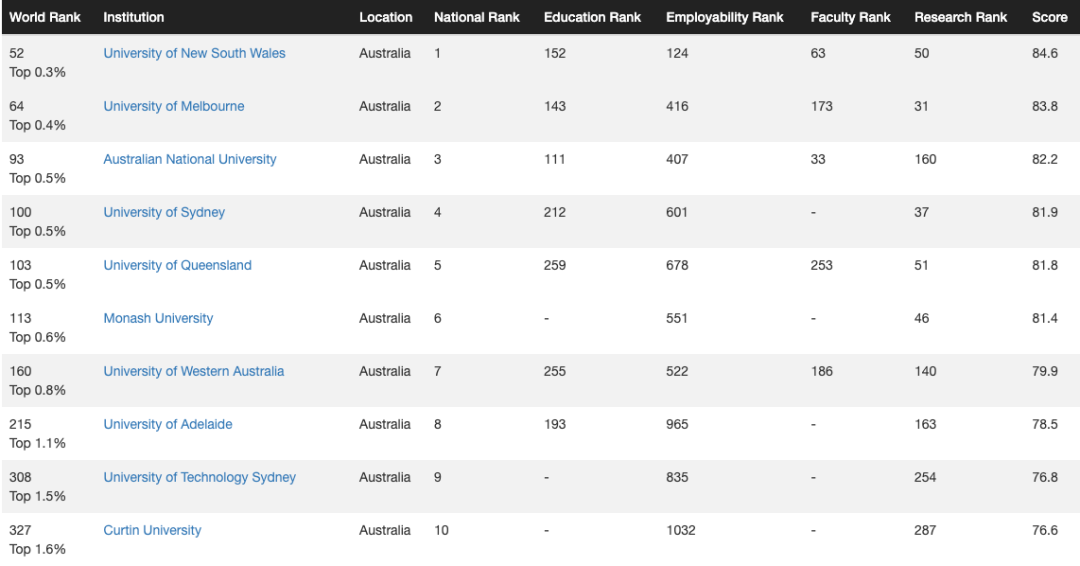Select 'Top 0.3%' text

(37, 72)
